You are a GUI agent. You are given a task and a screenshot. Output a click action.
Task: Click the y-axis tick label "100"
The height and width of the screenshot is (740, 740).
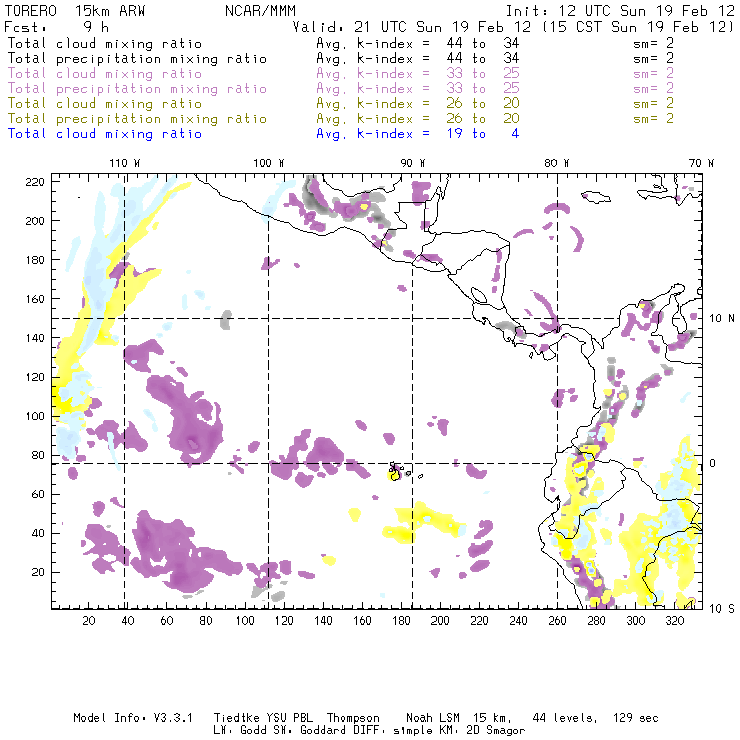(x=34, y=416)
